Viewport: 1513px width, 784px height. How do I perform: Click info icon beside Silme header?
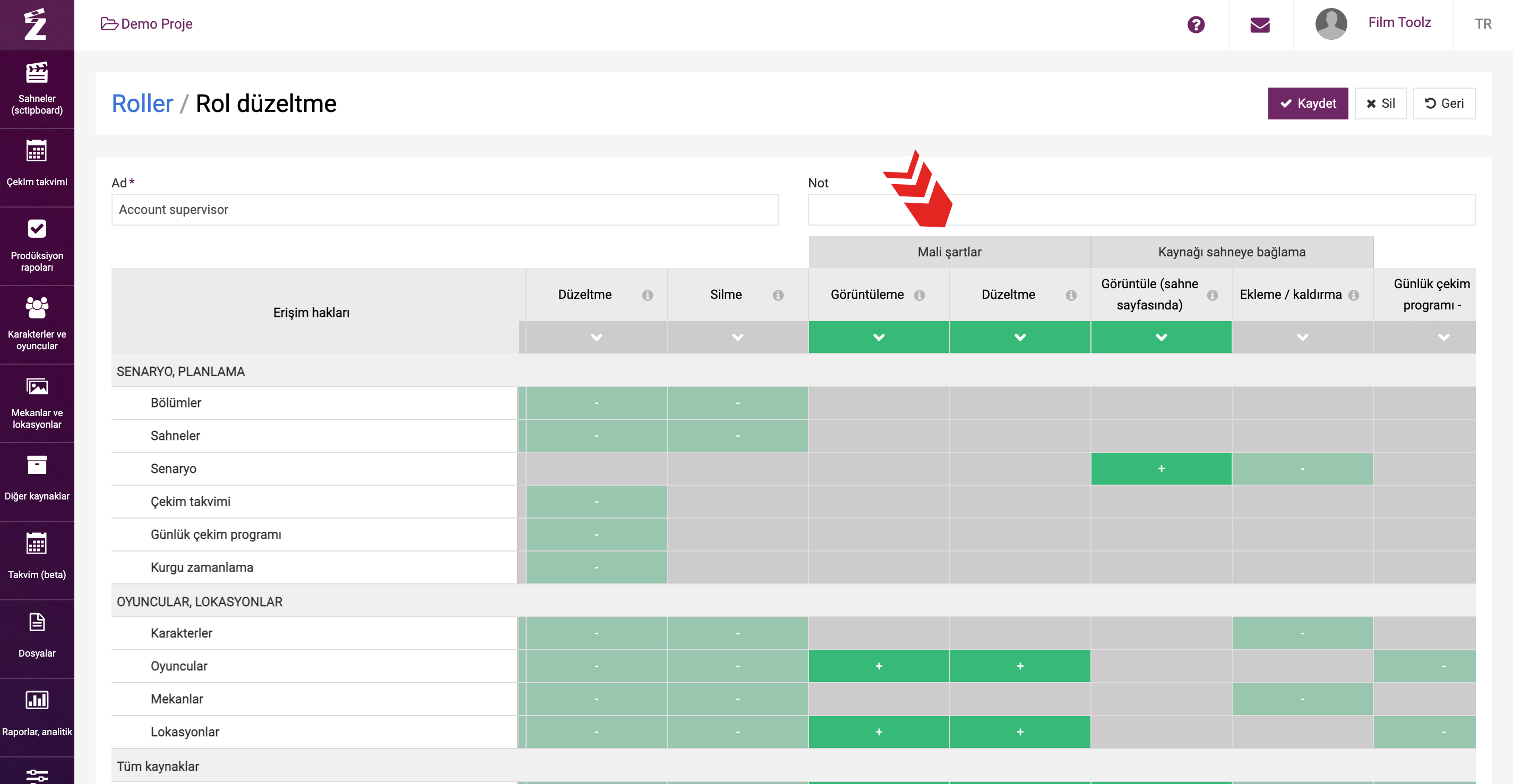point(778,295)
